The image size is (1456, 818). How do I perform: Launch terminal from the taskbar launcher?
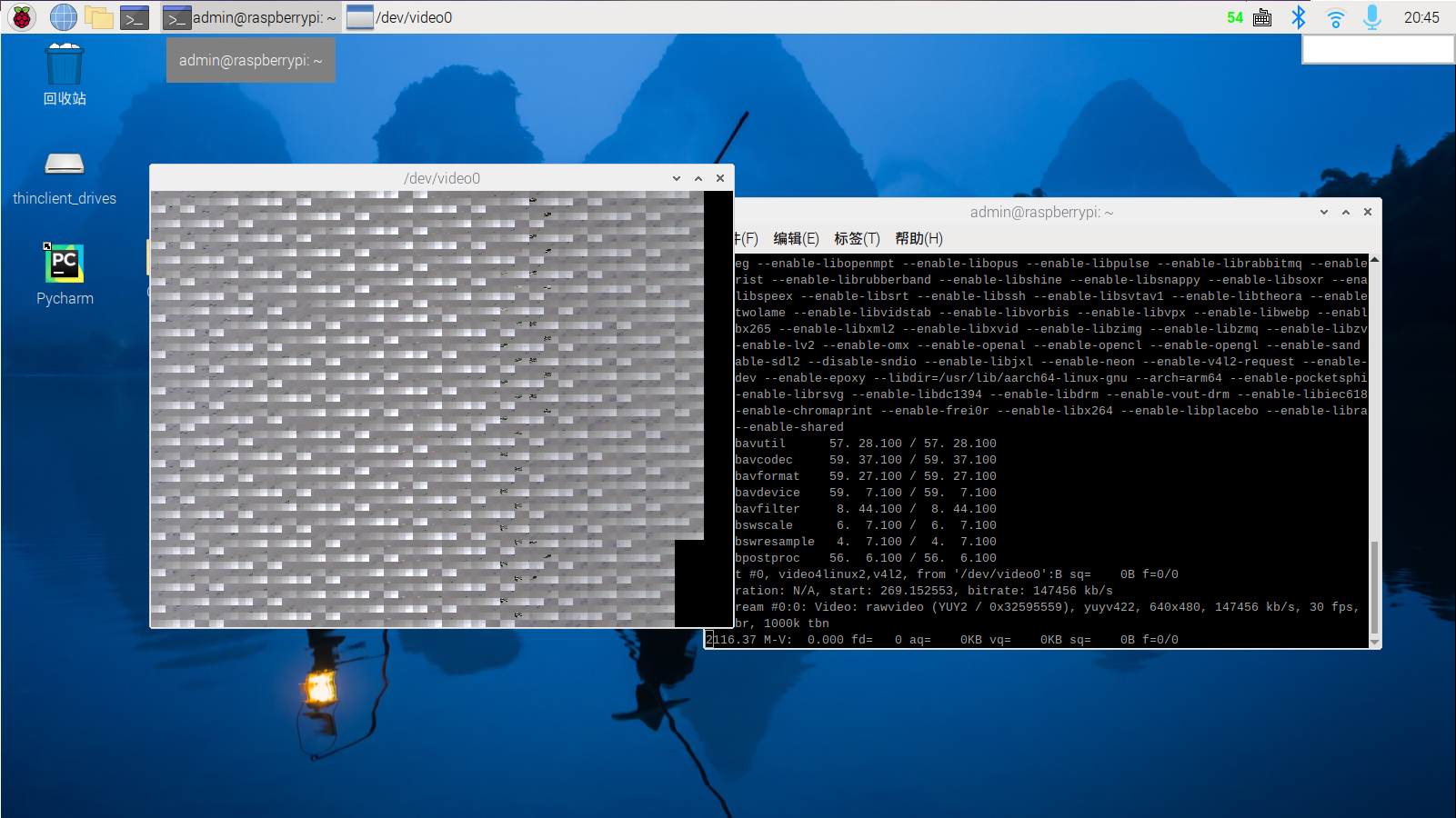point(135,16)
